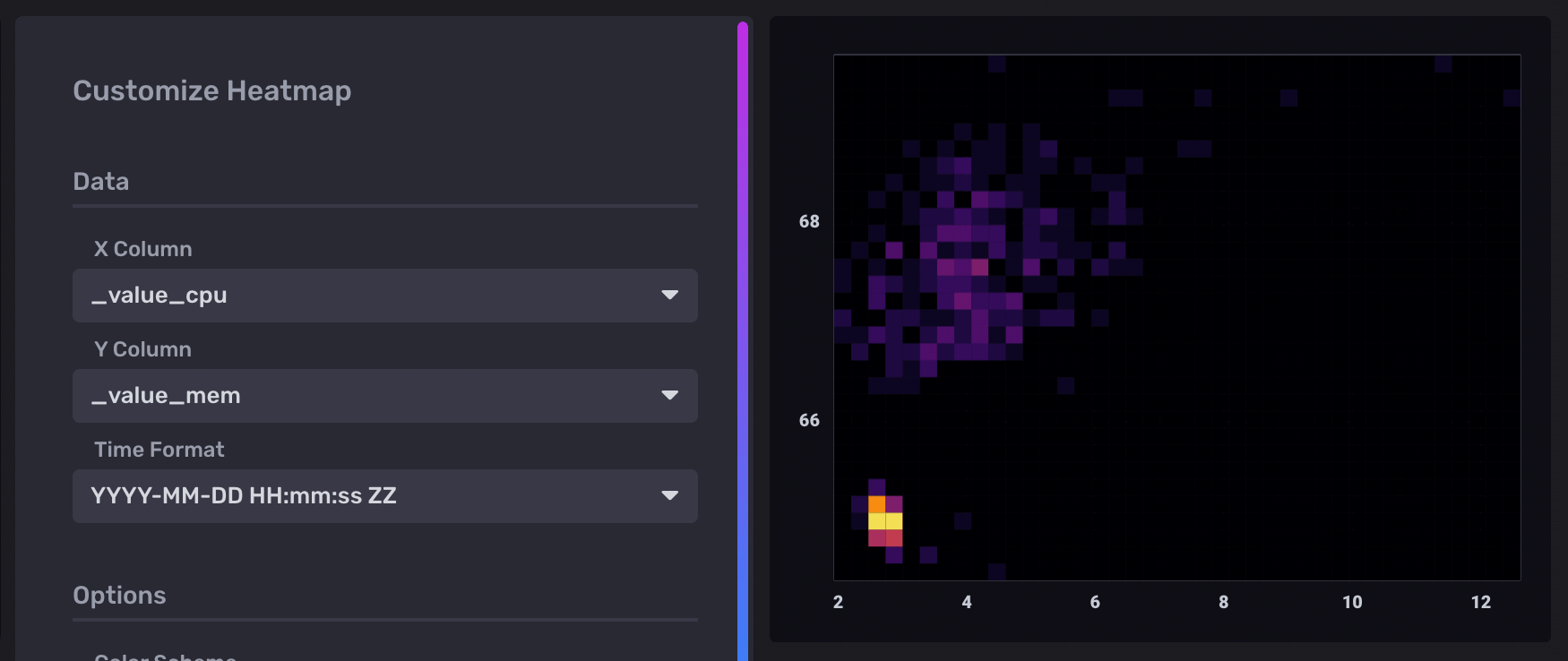Click the y-axis tick label 68
1568x661 pixels.
coord(809,221)
